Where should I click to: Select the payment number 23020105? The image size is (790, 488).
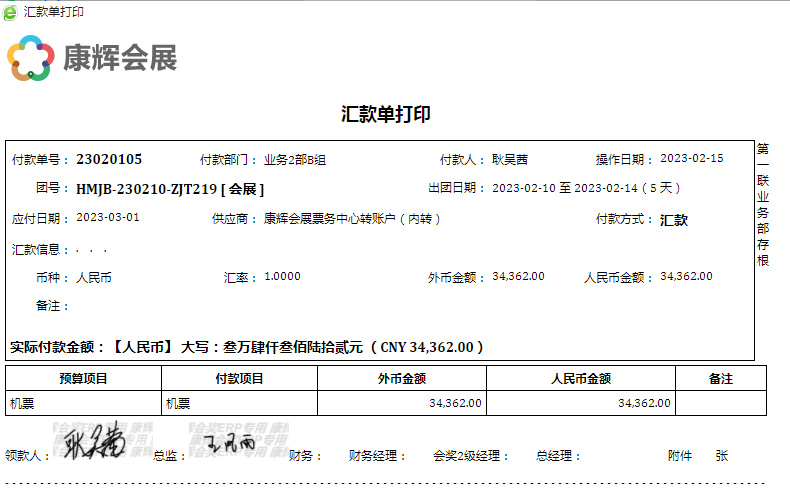tap(109, 159)
